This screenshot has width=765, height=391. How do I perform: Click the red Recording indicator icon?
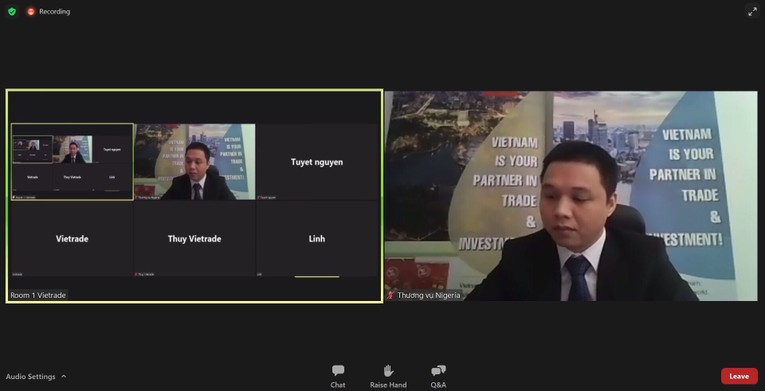[31, 11]
